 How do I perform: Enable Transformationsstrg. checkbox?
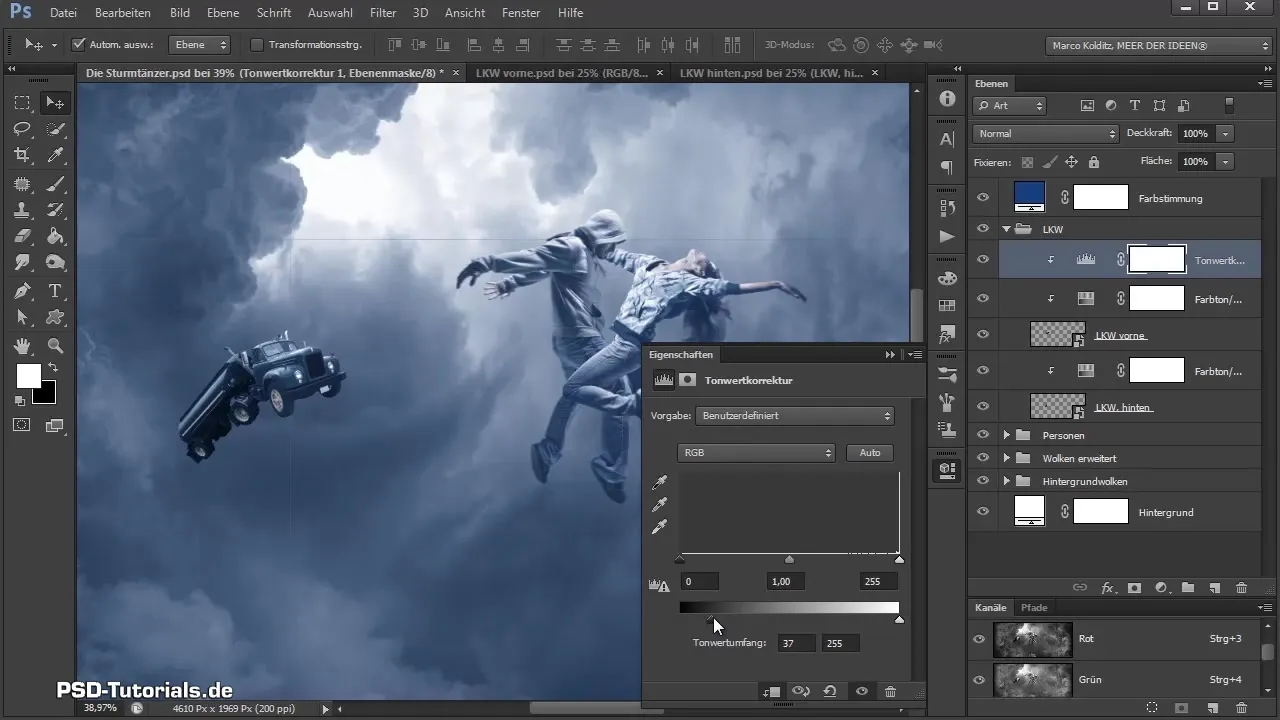256,45
